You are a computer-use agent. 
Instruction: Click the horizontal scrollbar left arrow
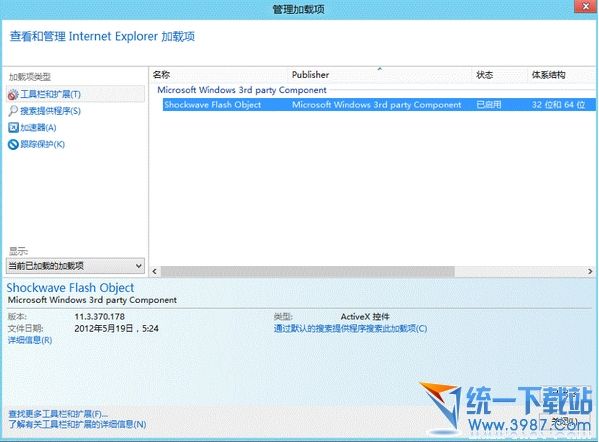155,271
